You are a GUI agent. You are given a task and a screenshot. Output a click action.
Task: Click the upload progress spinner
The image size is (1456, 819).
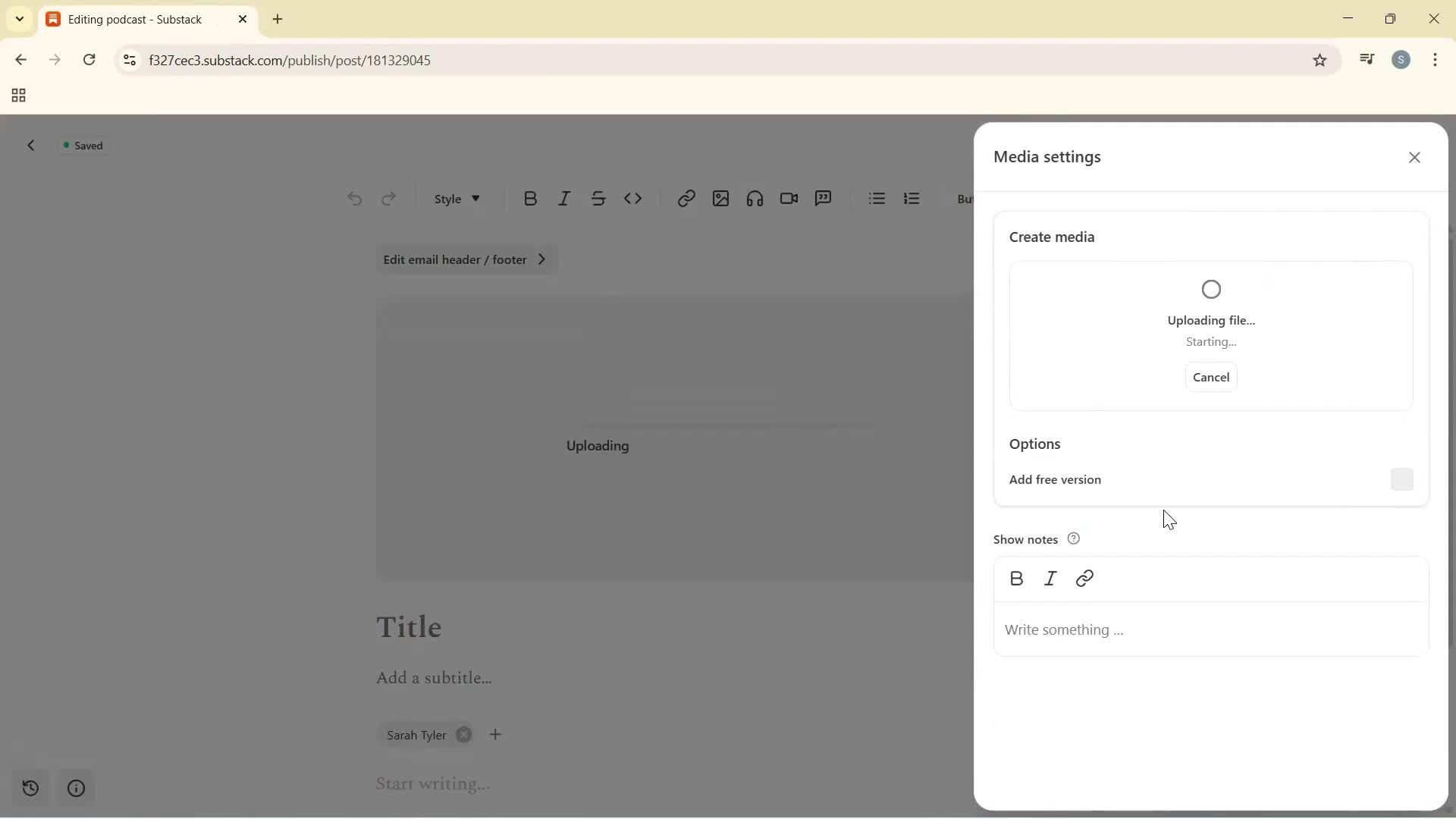tap(1210, 289)
